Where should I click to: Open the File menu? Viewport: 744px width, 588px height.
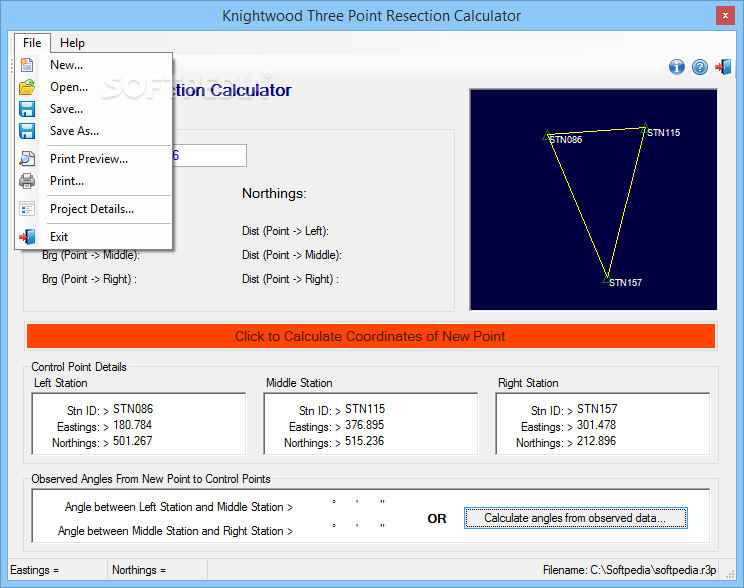[32, 43]
